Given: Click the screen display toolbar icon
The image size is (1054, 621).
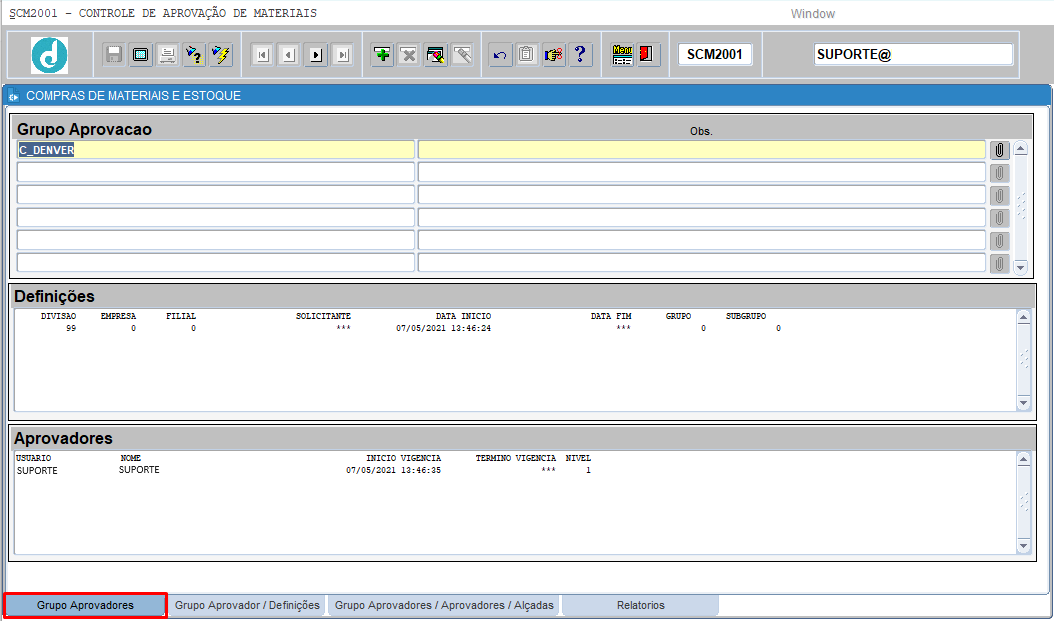Looking at the screenshot, I should tap(140, 54).
